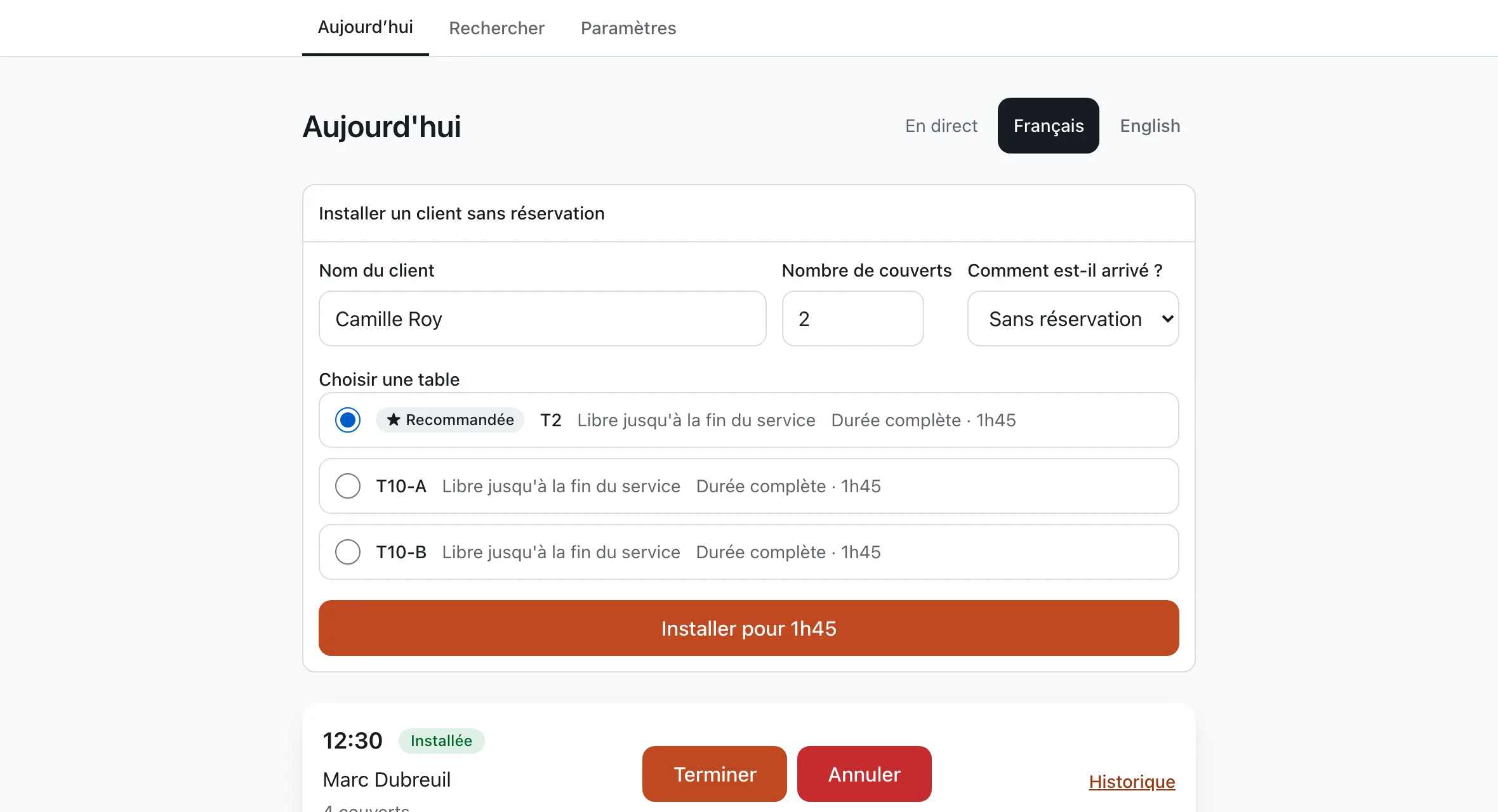Open the Paramètres tab

click(x=628, y=28)
